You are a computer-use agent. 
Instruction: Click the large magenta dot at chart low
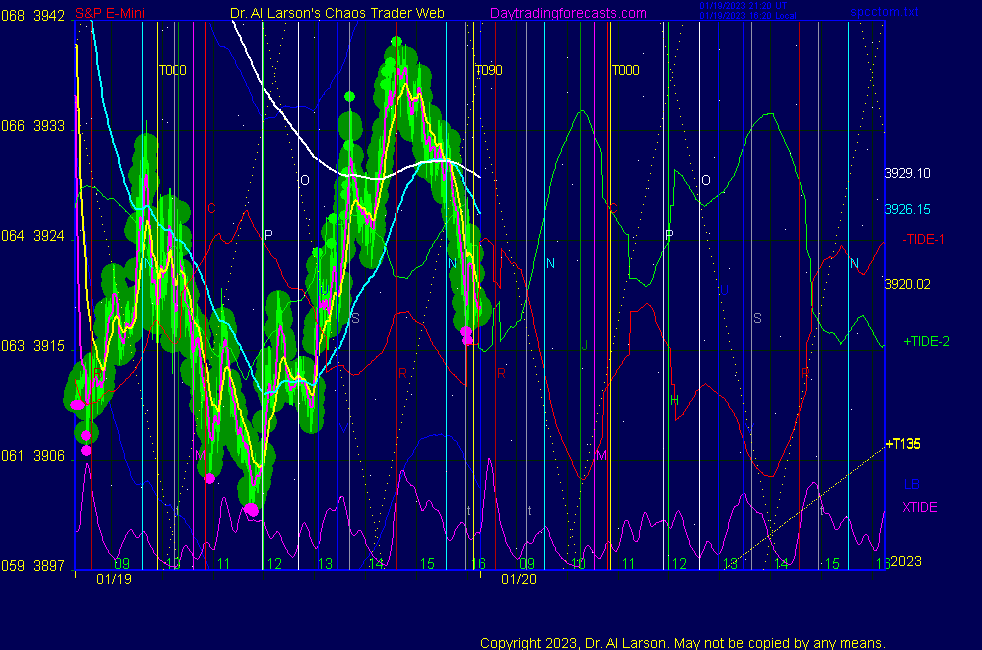tap(251, 510)
